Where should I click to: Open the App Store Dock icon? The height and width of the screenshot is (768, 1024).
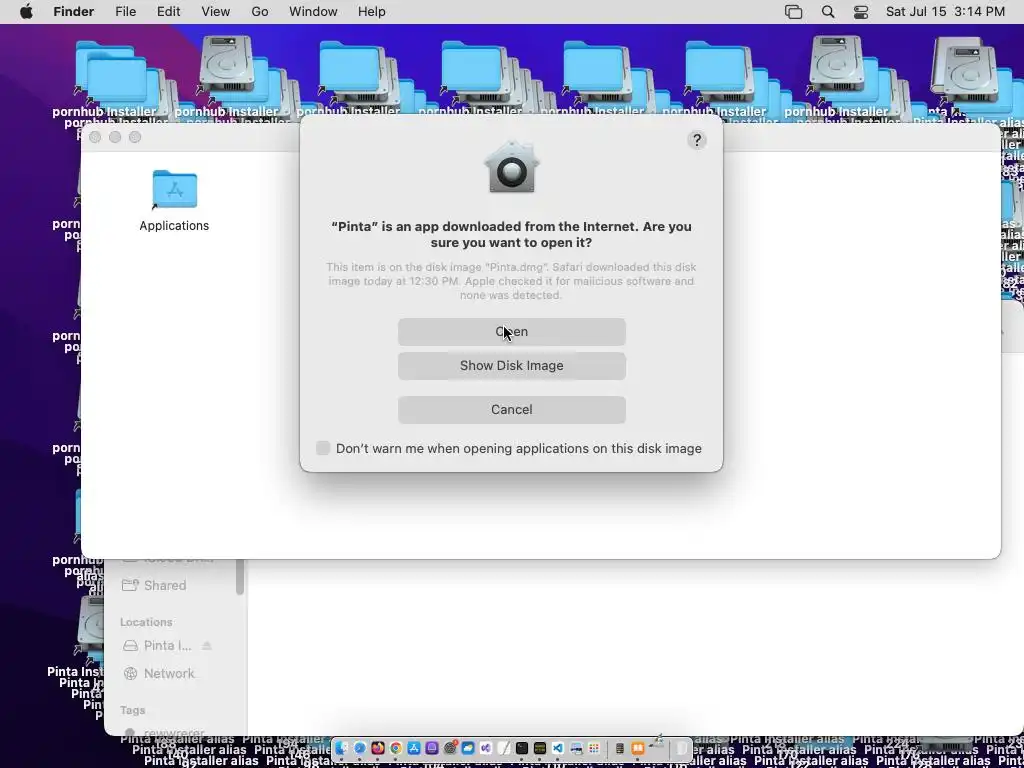click(414, 748)
